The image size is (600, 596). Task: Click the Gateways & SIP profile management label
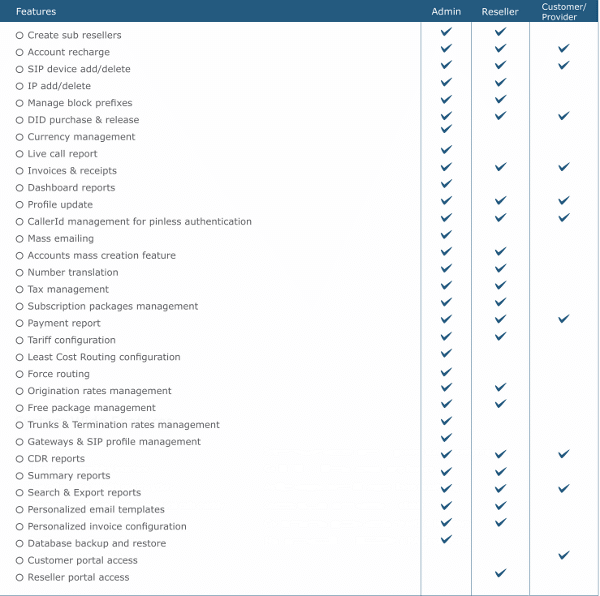point(114,442)
